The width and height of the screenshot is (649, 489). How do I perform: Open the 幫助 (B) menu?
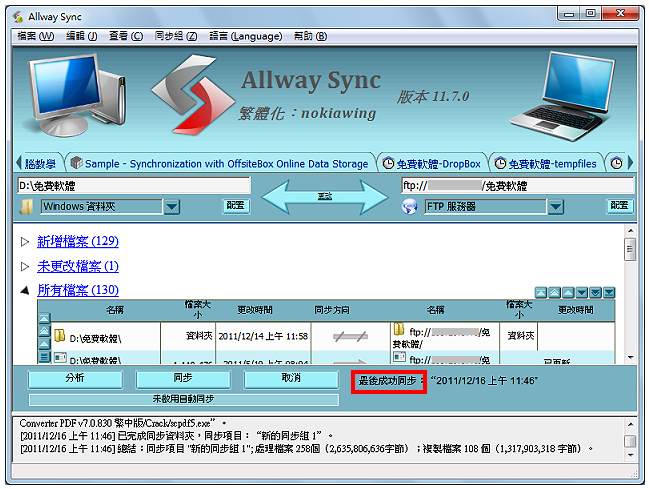point(310,36)
